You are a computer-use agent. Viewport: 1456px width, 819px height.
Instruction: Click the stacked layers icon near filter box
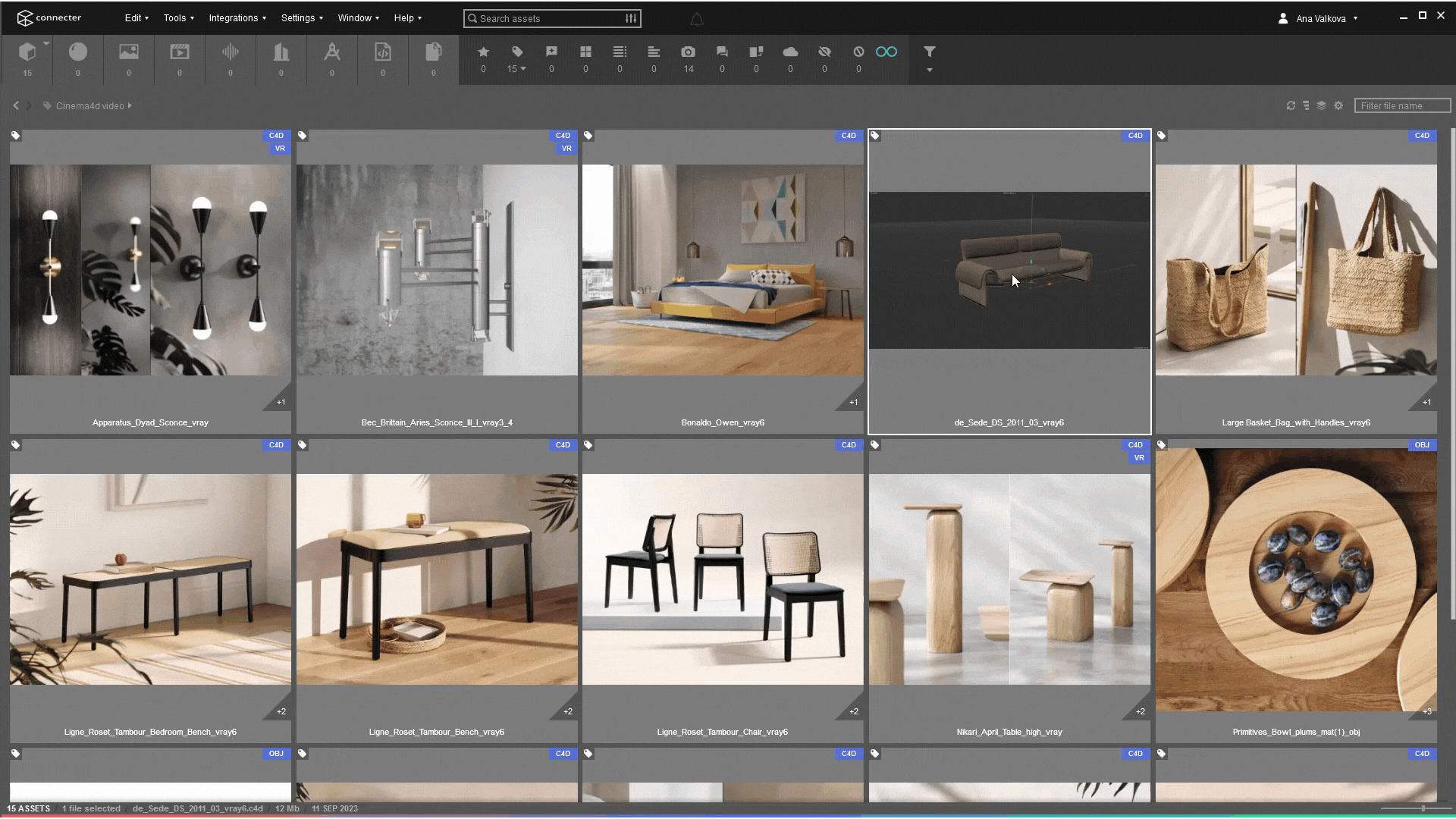1321,105
